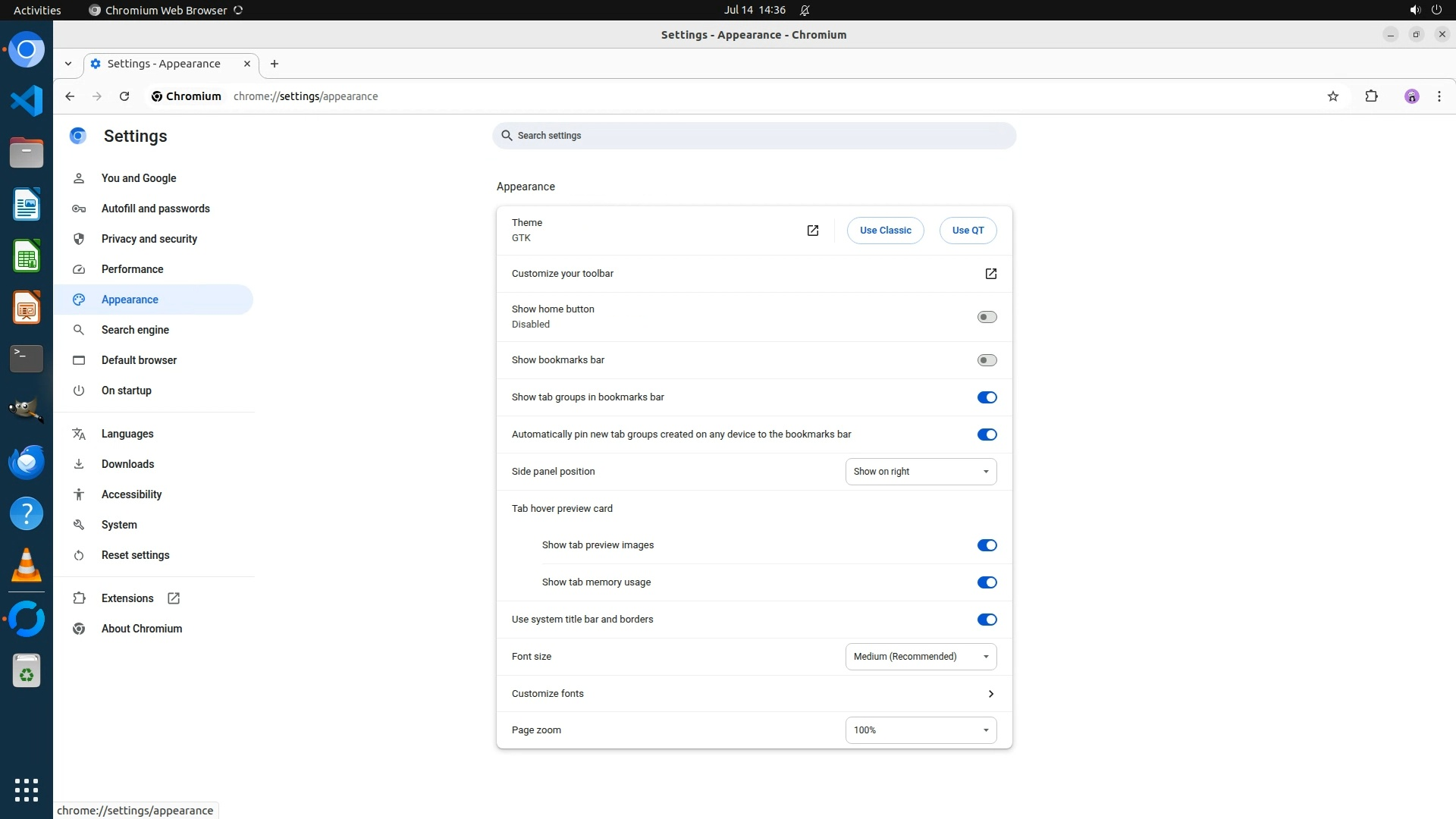The height and width of the screenshot is (819, 1456).
Task: Open Customize your toolbar link icon
Action: pos(990,274)
